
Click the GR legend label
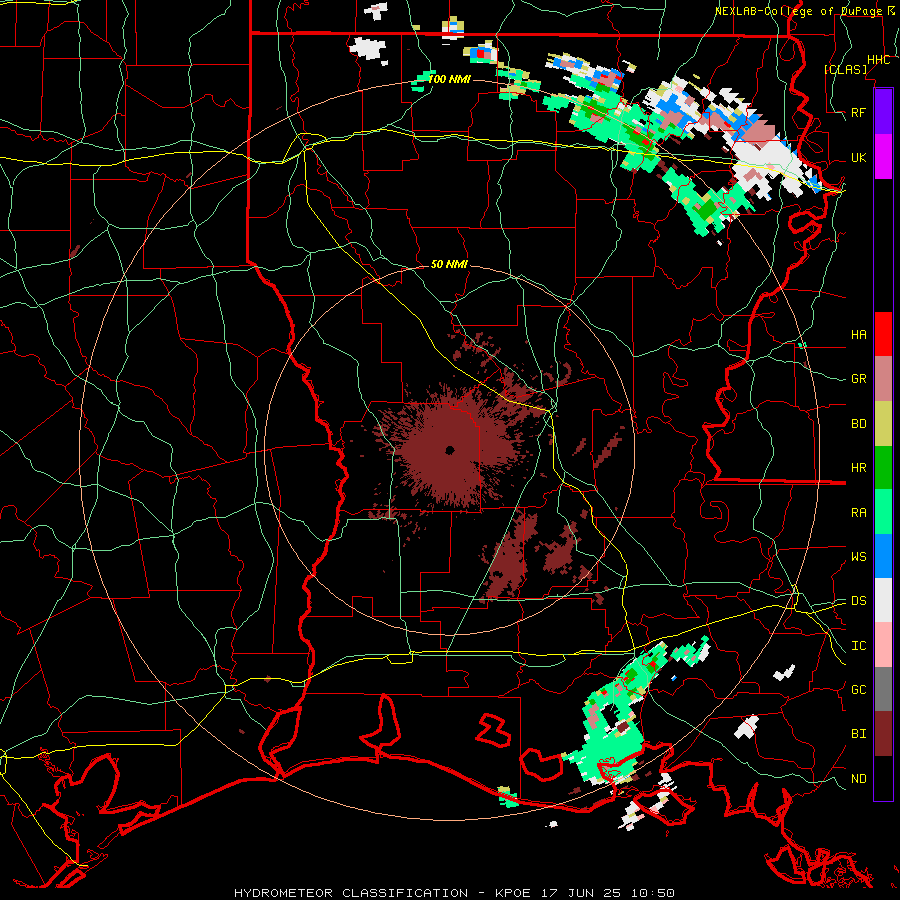click(859, 379)
